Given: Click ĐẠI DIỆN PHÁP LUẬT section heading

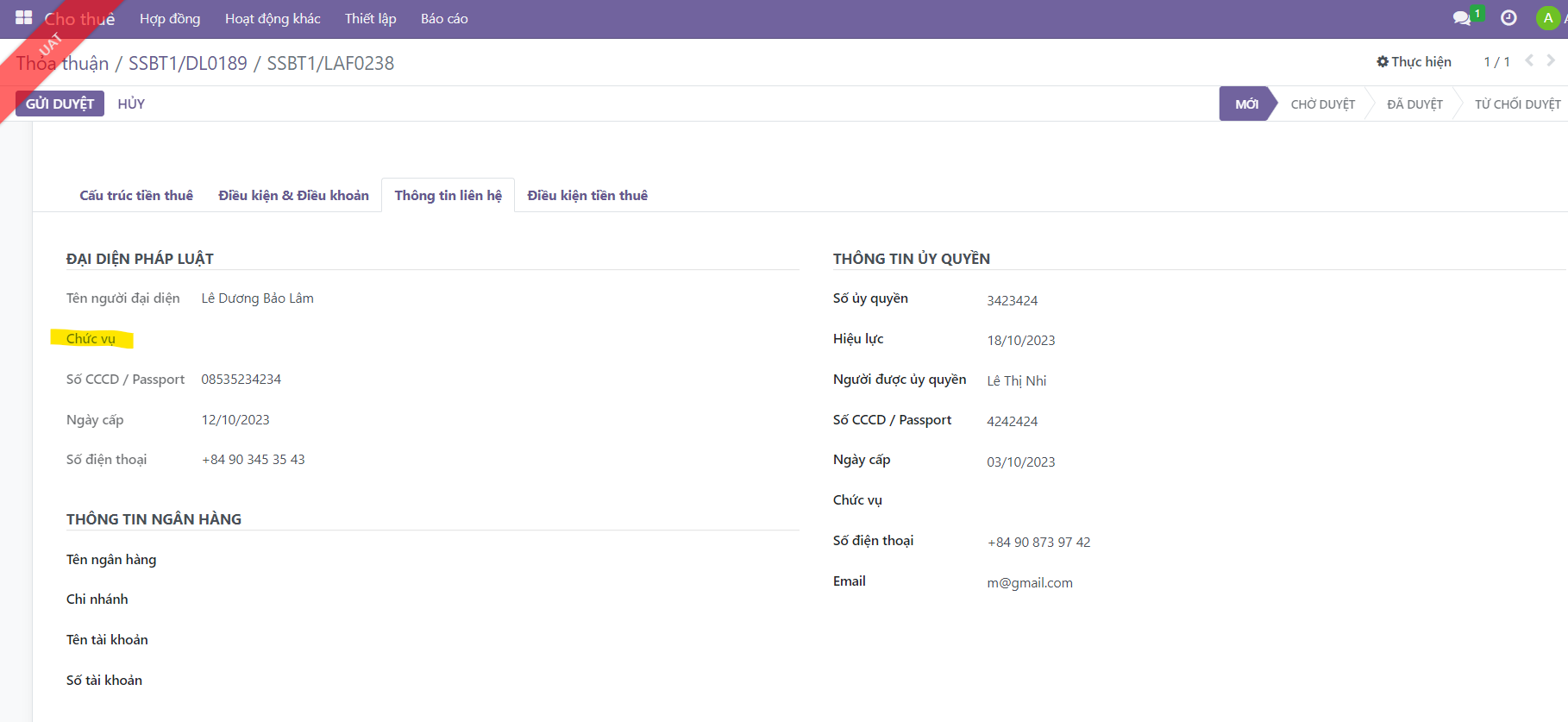Looking at the screenshot, I should click(x=140, y=259).
